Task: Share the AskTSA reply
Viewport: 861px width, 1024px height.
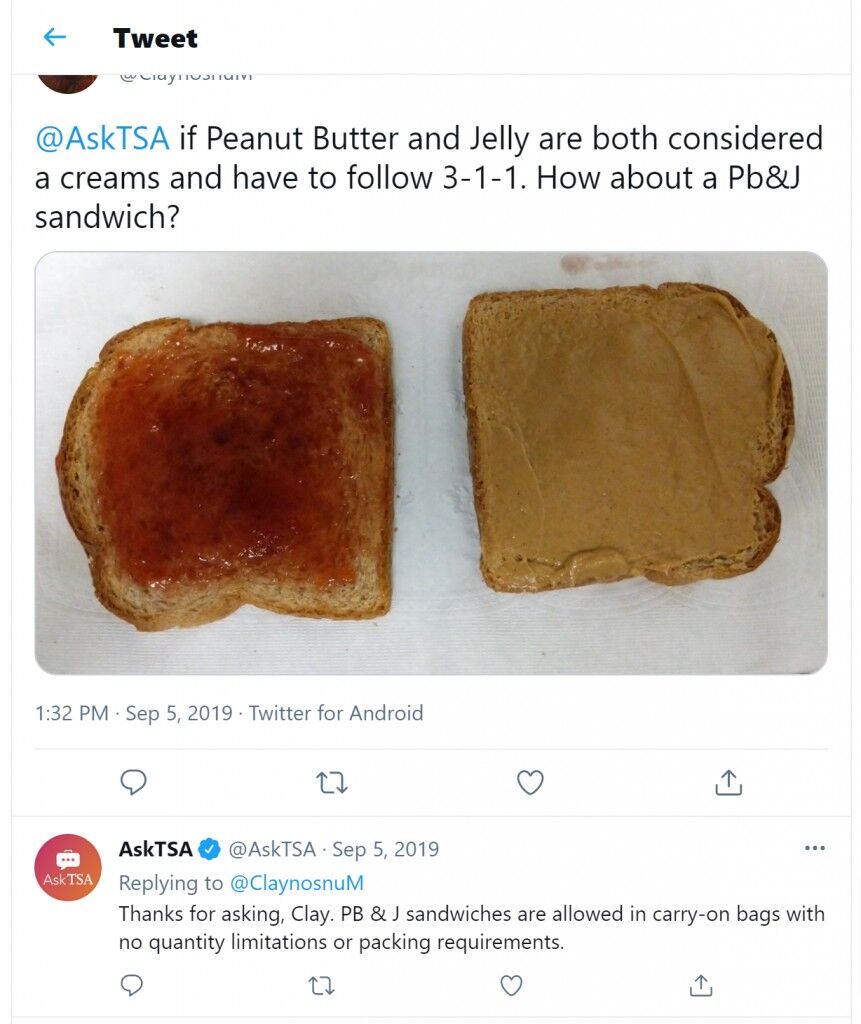Action: click(701, 985)
